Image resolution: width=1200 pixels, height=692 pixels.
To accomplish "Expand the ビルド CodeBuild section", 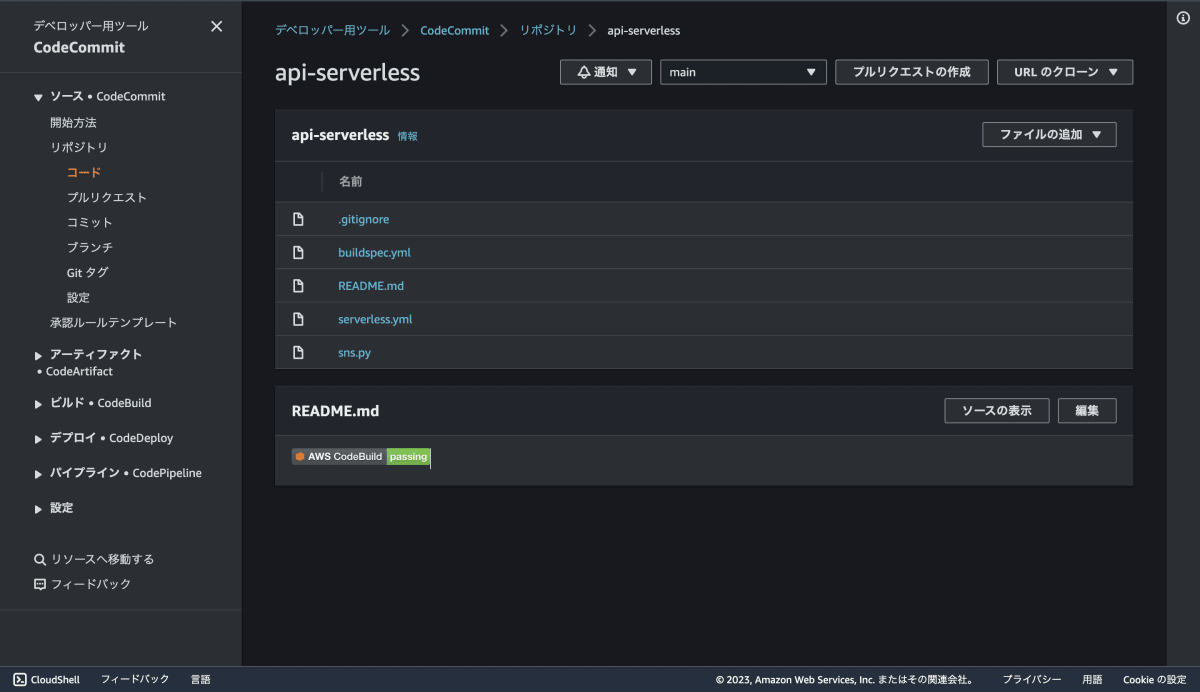I will click(38, 404).
